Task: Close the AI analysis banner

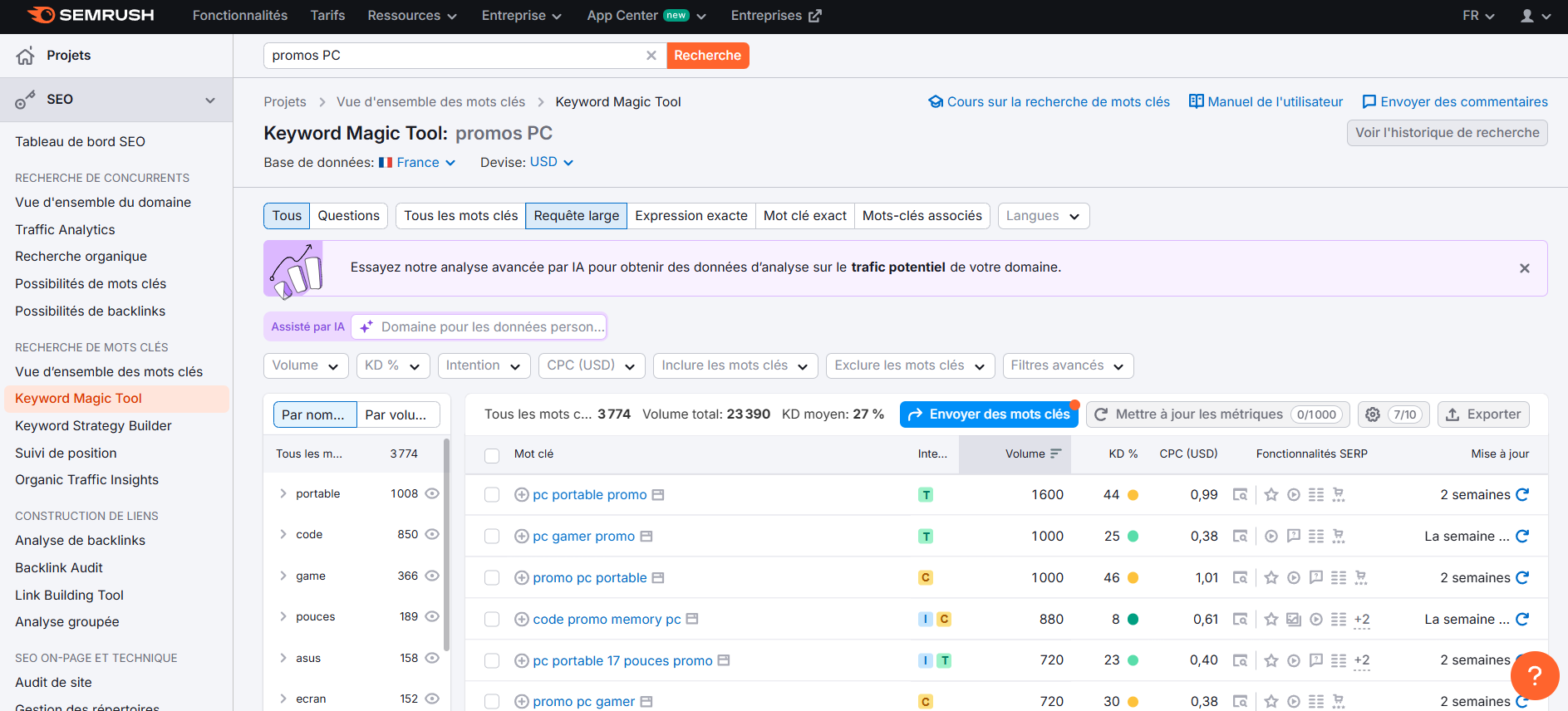Action: (1525, 268)
